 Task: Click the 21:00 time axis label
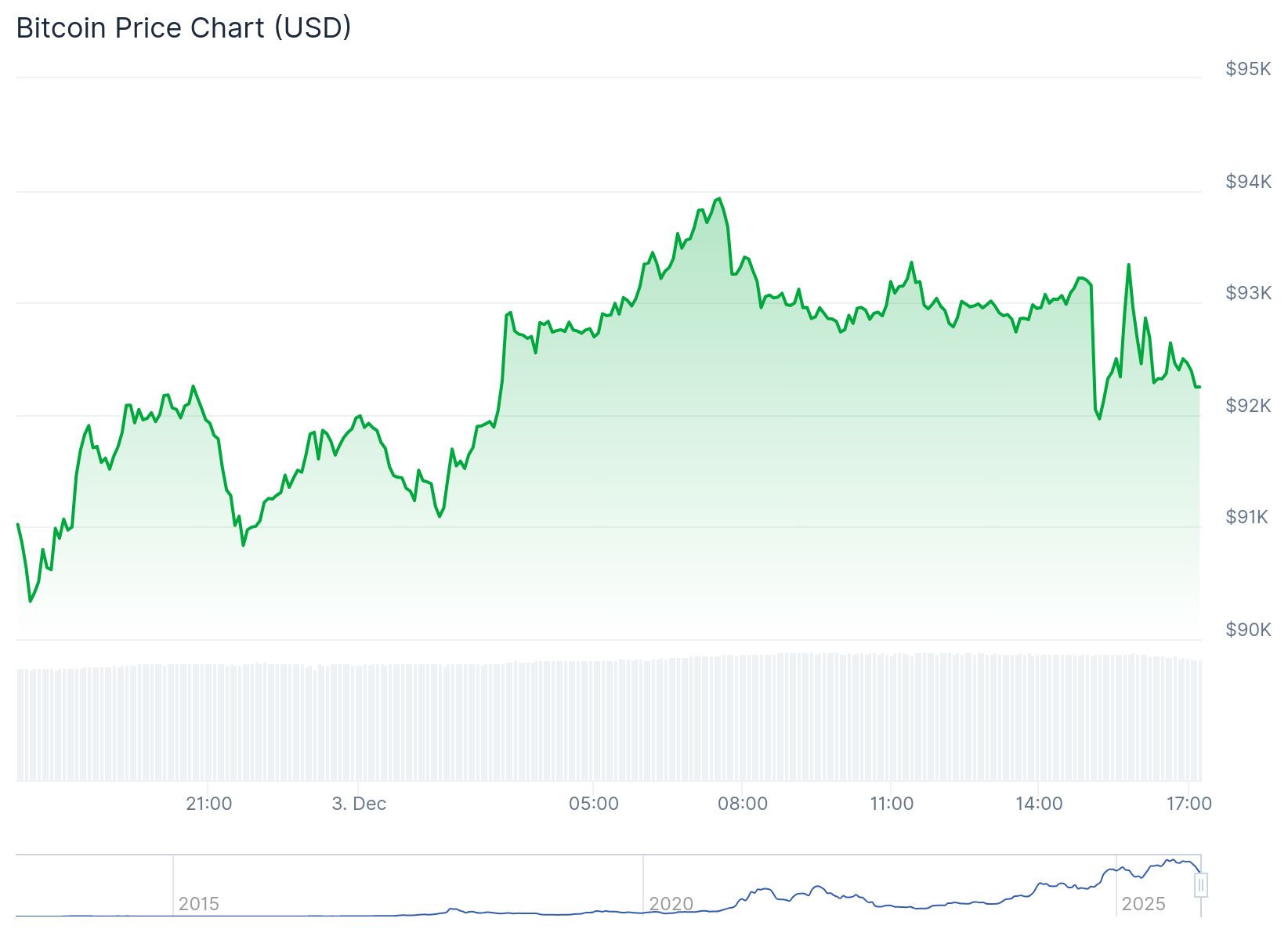(209, 804)
